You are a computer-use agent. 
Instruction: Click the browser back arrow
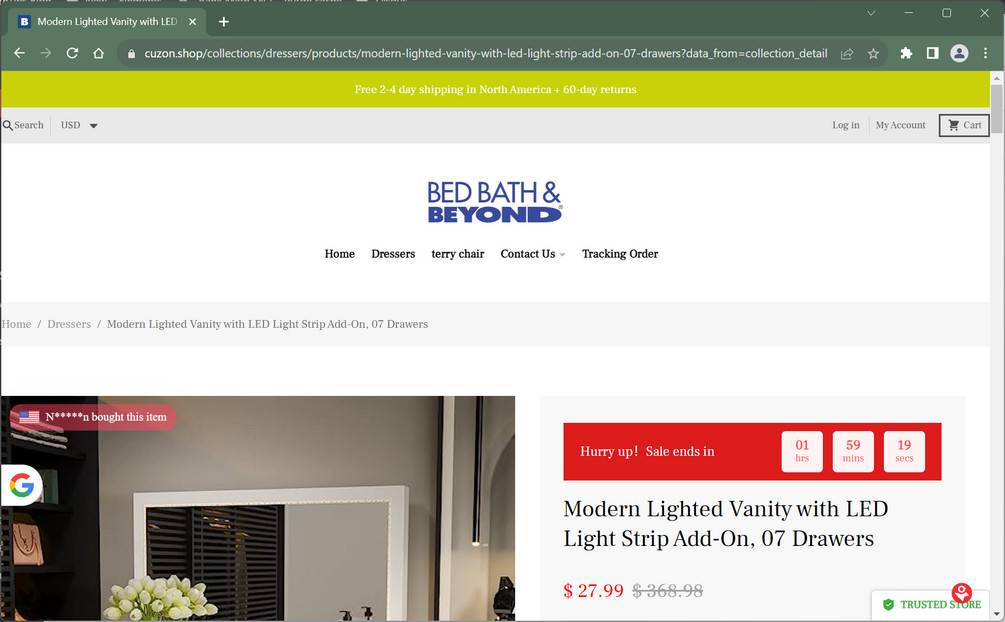tap(19, 53)
